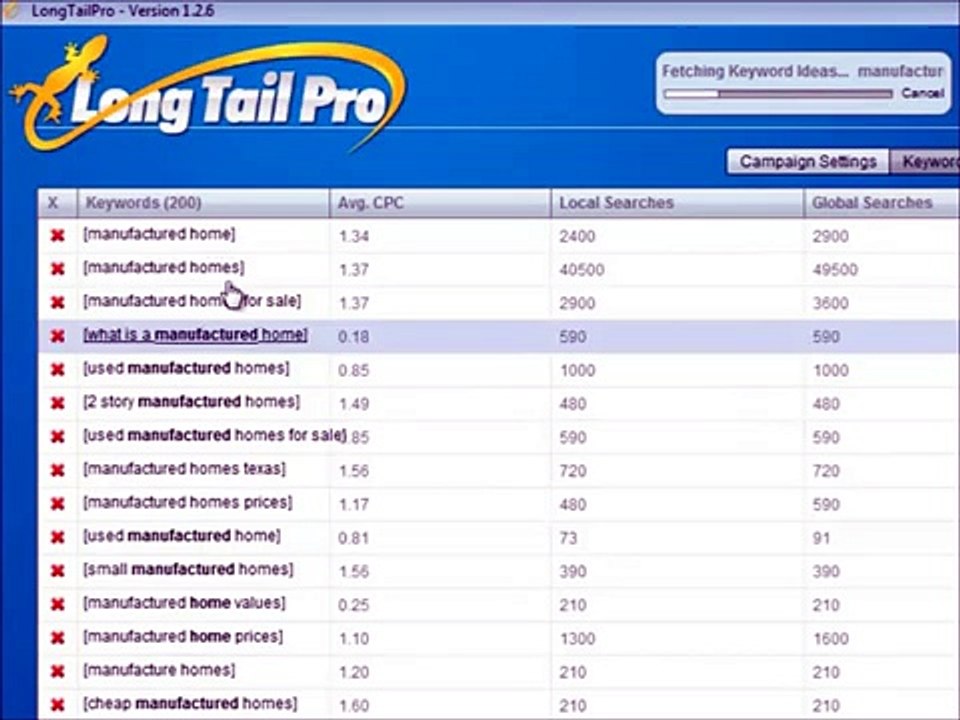Screen dimensions: 960x720
Task: Click global searches value 91
Action: [x=822, y=538]
